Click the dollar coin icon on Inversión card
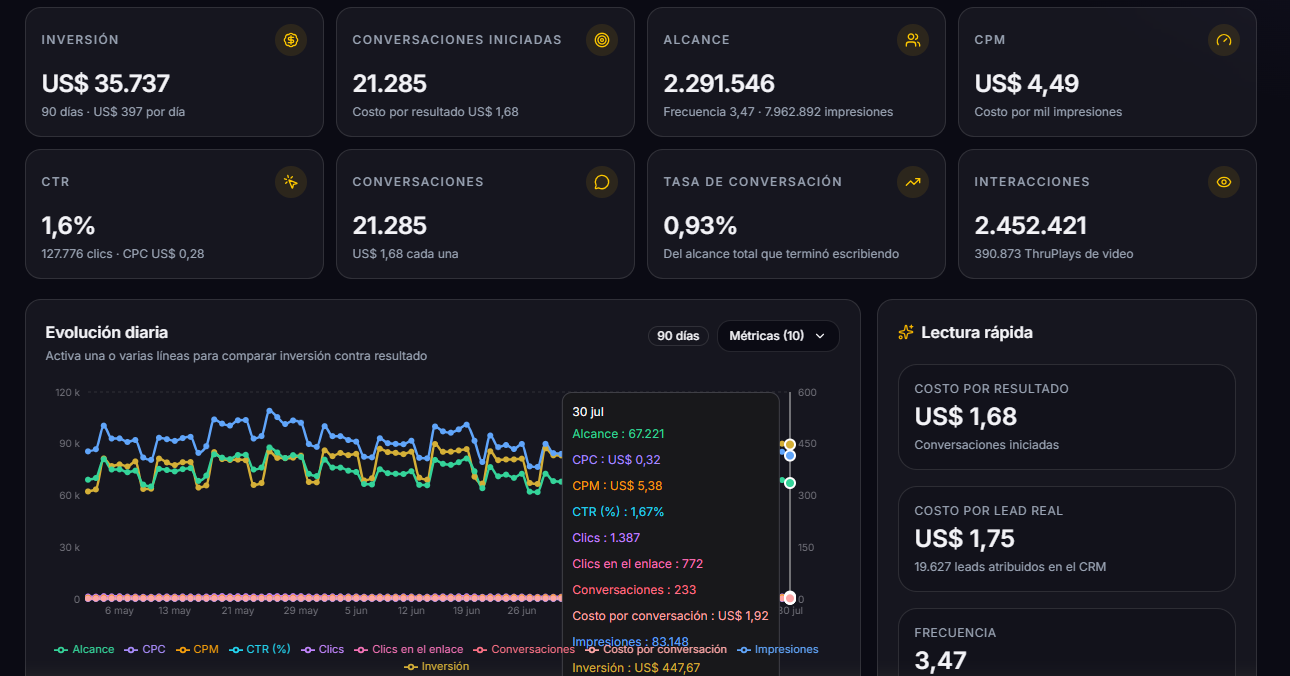Image resolution: width=1290 pixels, height=676 pixels. (x=291, y=40)
